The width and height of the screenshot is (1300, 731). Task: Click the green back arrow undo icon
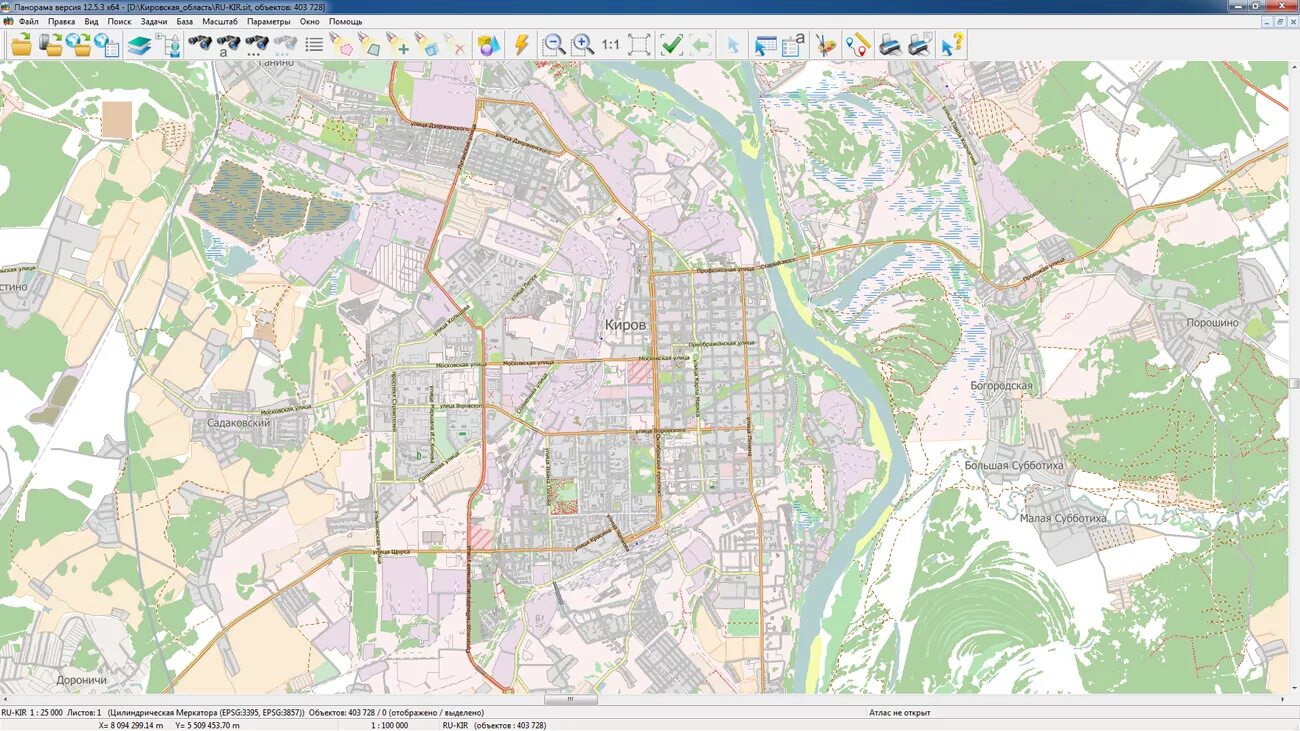click(x=701, y=44)
